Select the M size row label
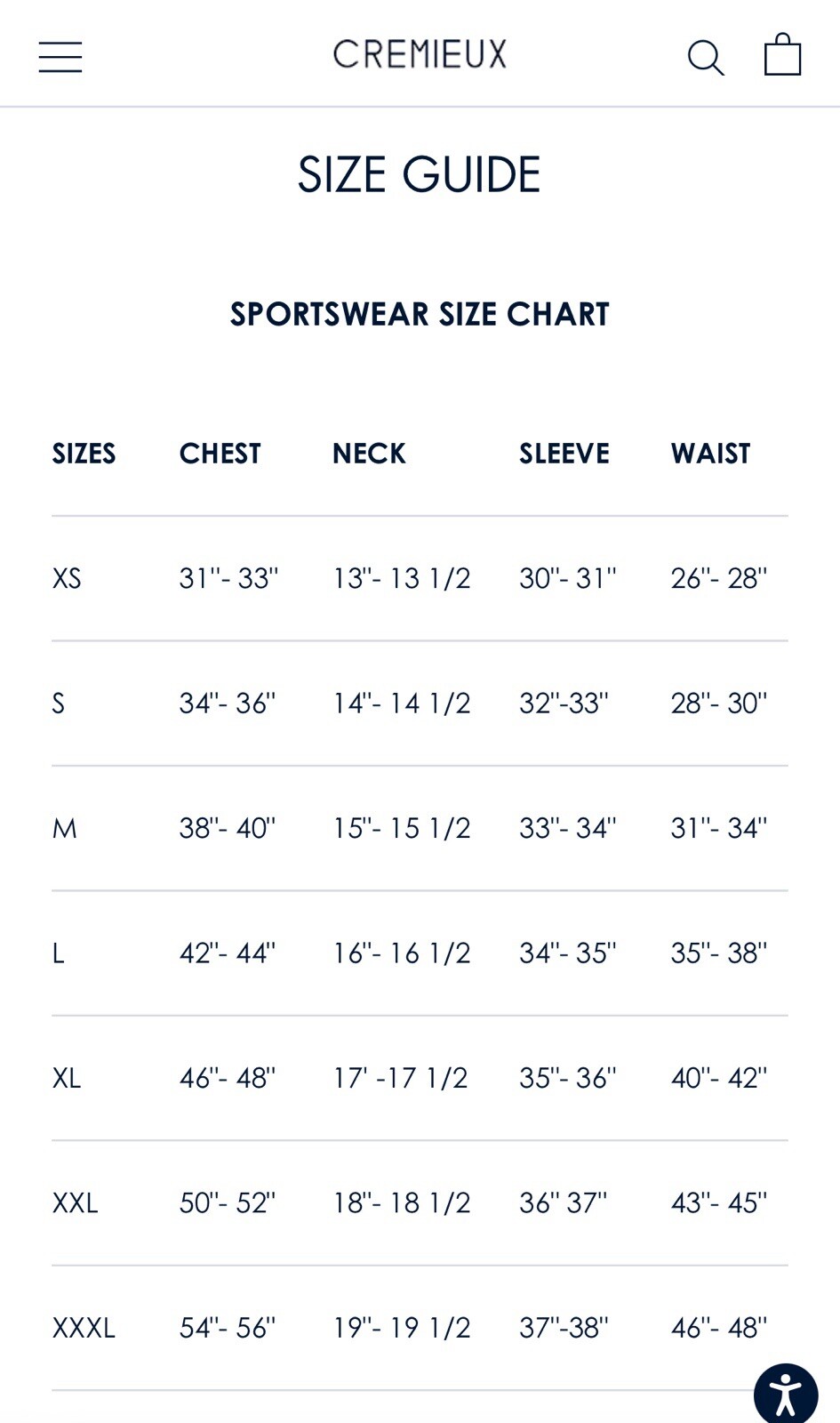 (x=65, y=829)
